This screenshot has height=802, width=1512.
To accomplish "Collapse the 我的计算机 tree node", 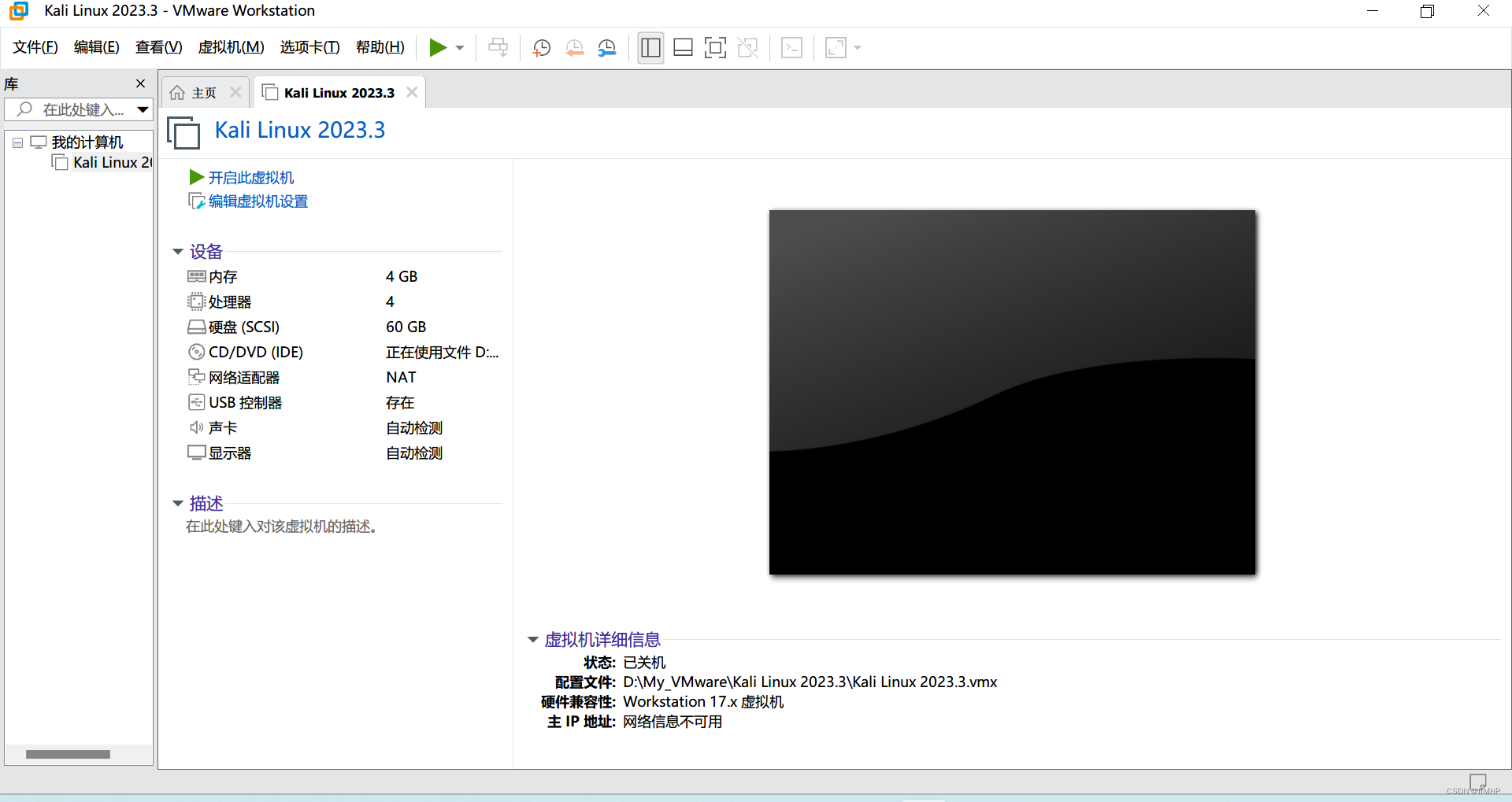I will coord(17,142).
